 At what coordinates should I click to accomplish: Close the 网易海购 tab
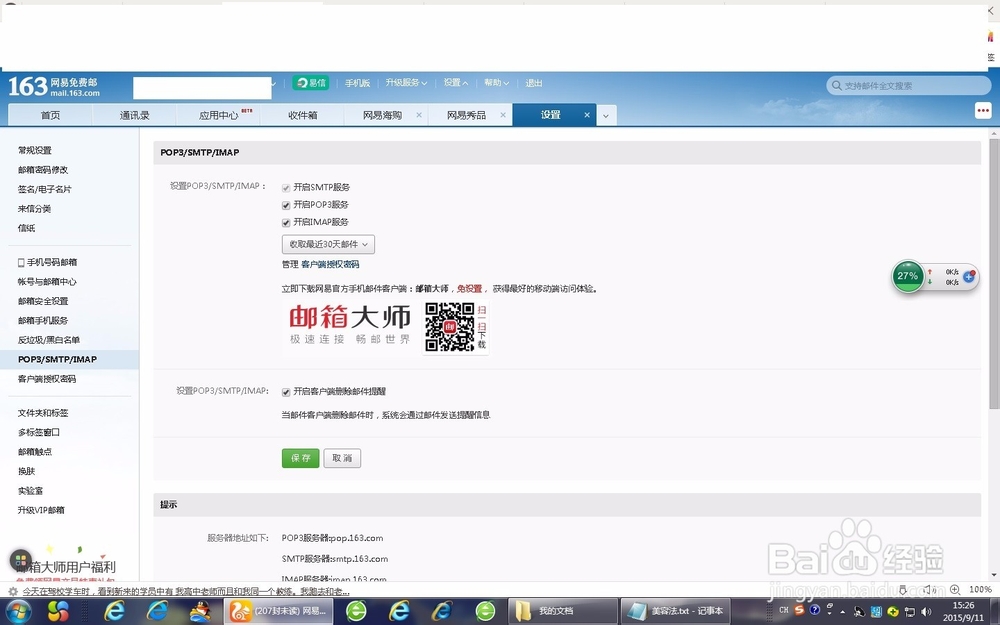click(x=419, y=115)
